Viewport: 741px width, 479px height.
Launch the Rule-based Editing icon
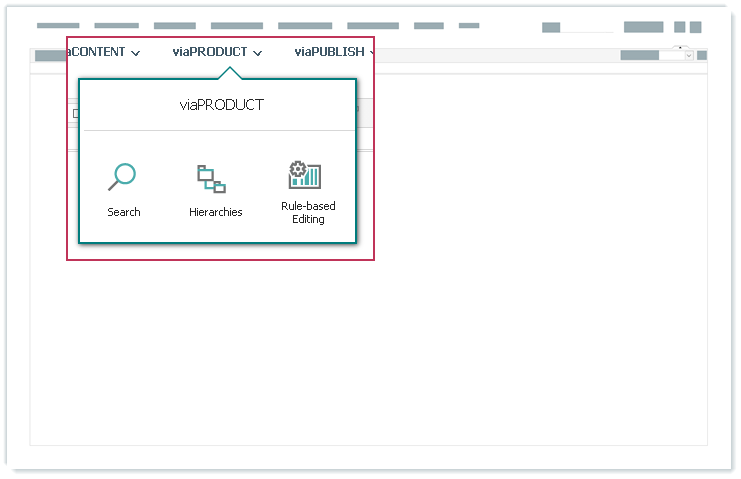point(304,176)
